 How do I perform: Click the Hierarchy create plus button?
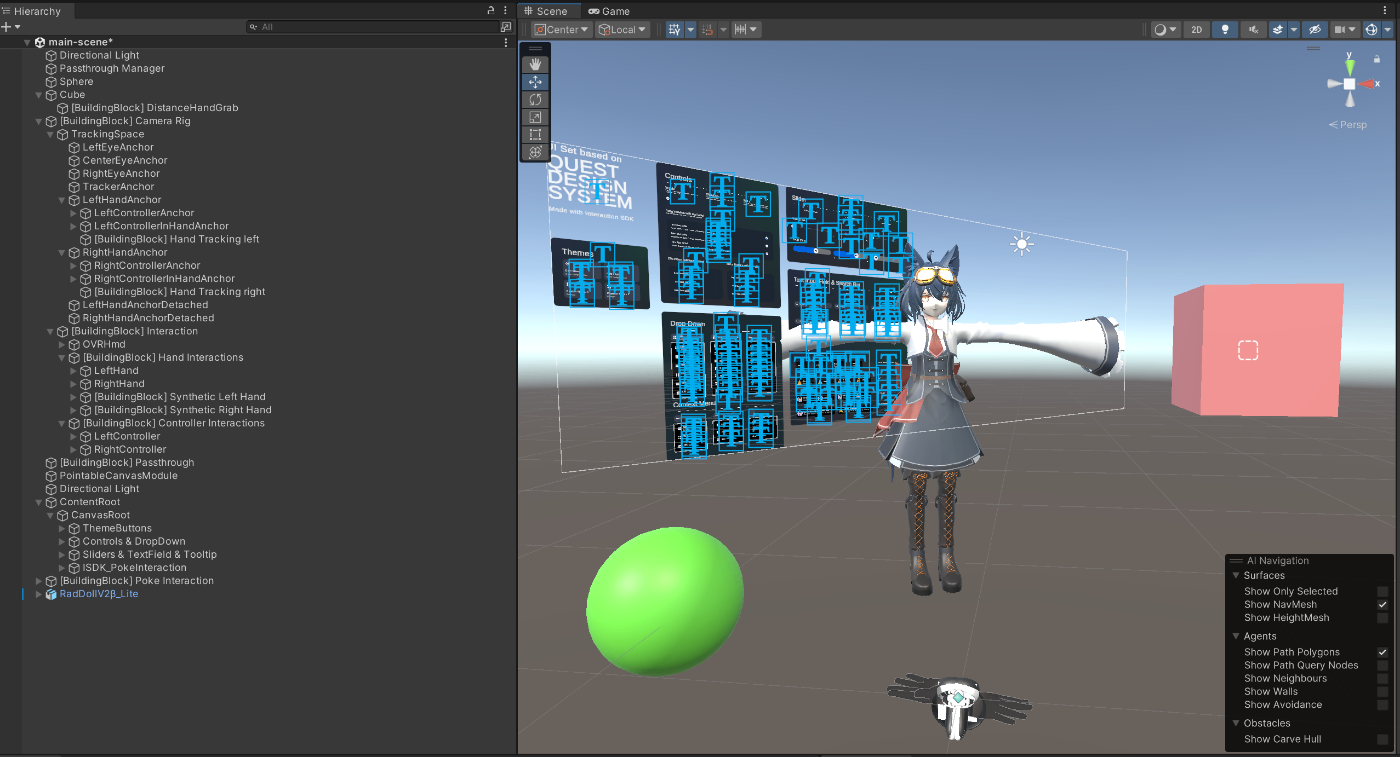[x=6, y=27]
